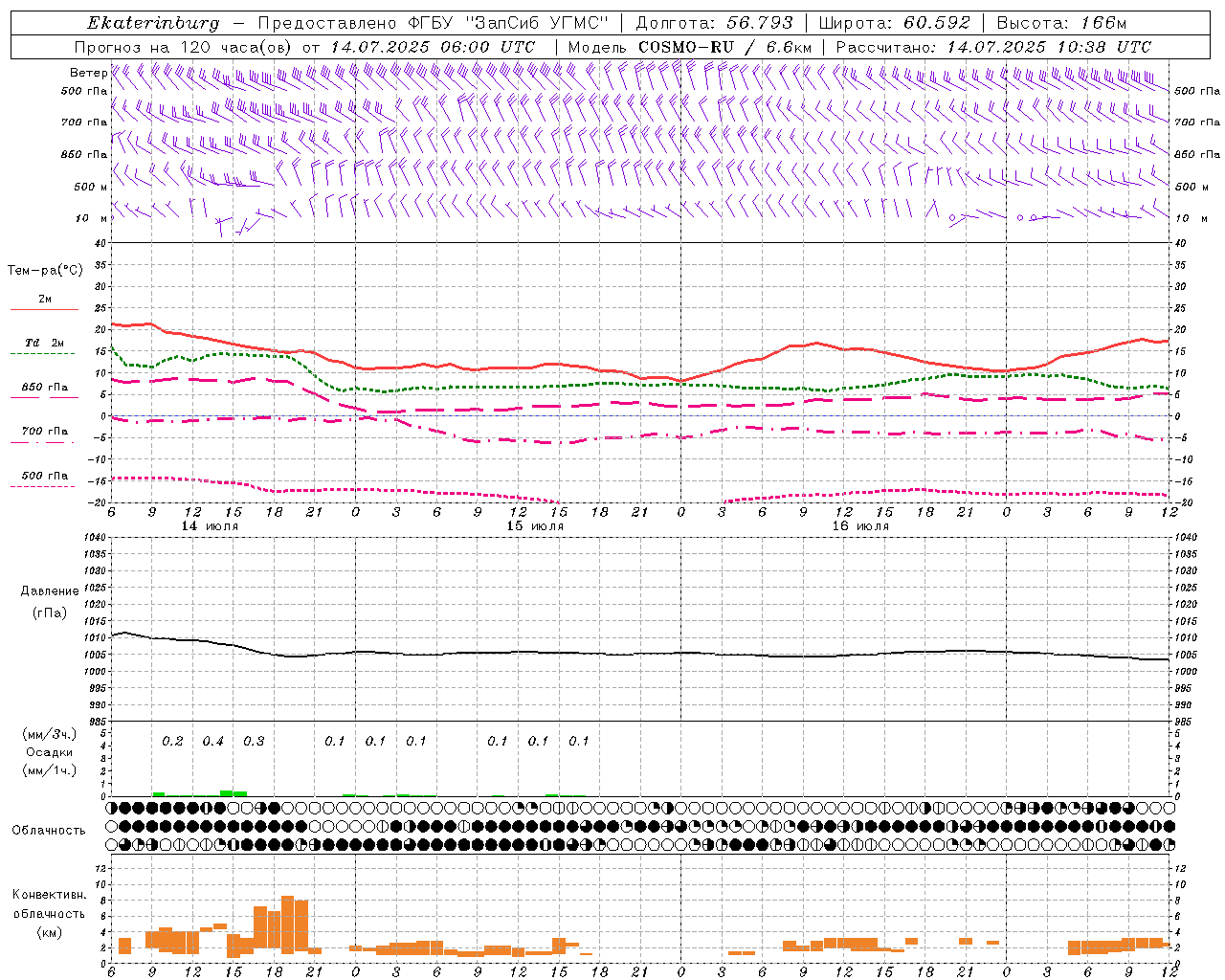Click the 10 м label right of wind barbs

(1192, 218)
